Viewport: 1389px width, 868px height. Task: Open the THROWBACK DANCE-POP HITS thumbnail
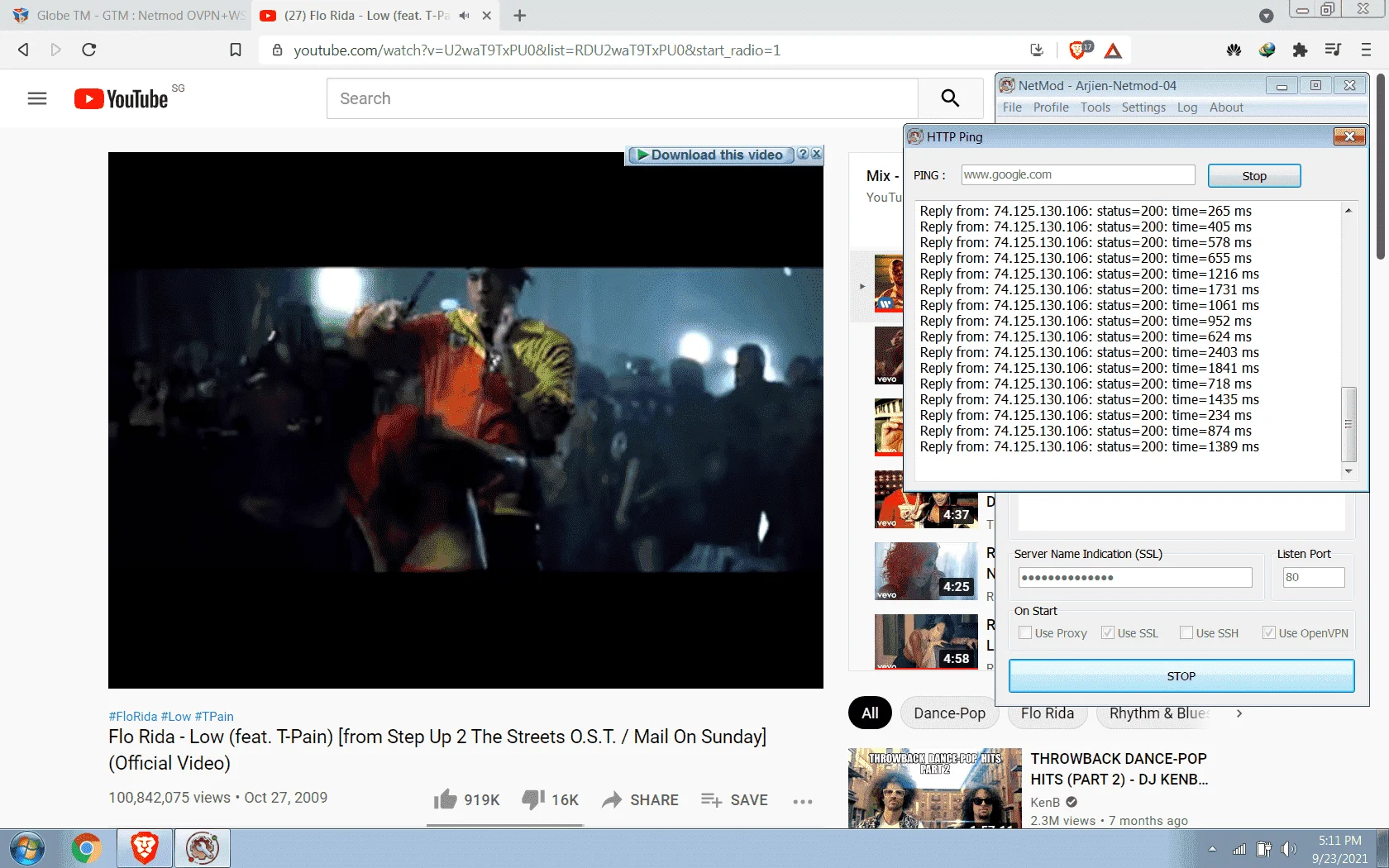[x=935, y=789]
